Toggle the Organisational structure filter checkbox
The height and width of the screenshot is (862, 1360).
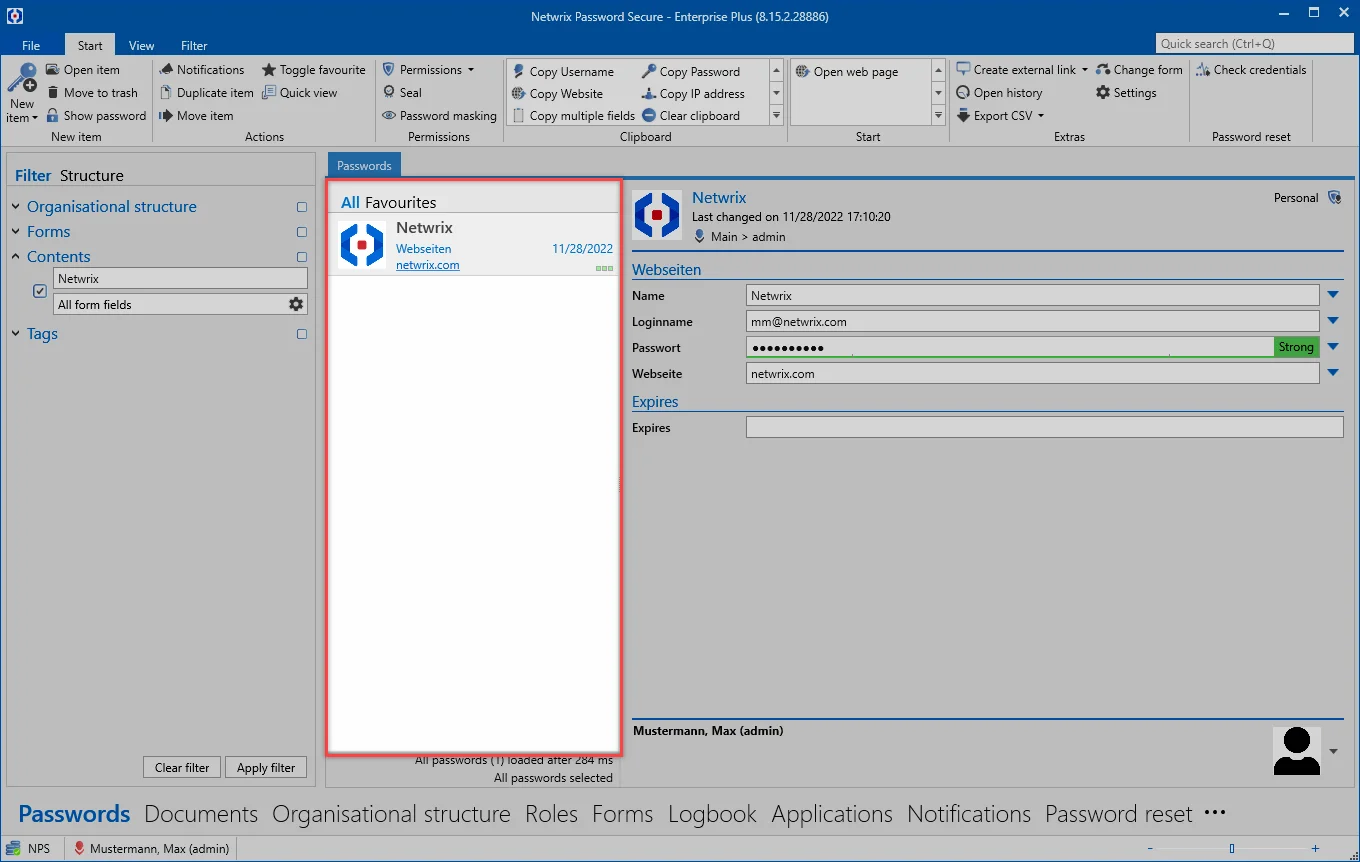302,207
